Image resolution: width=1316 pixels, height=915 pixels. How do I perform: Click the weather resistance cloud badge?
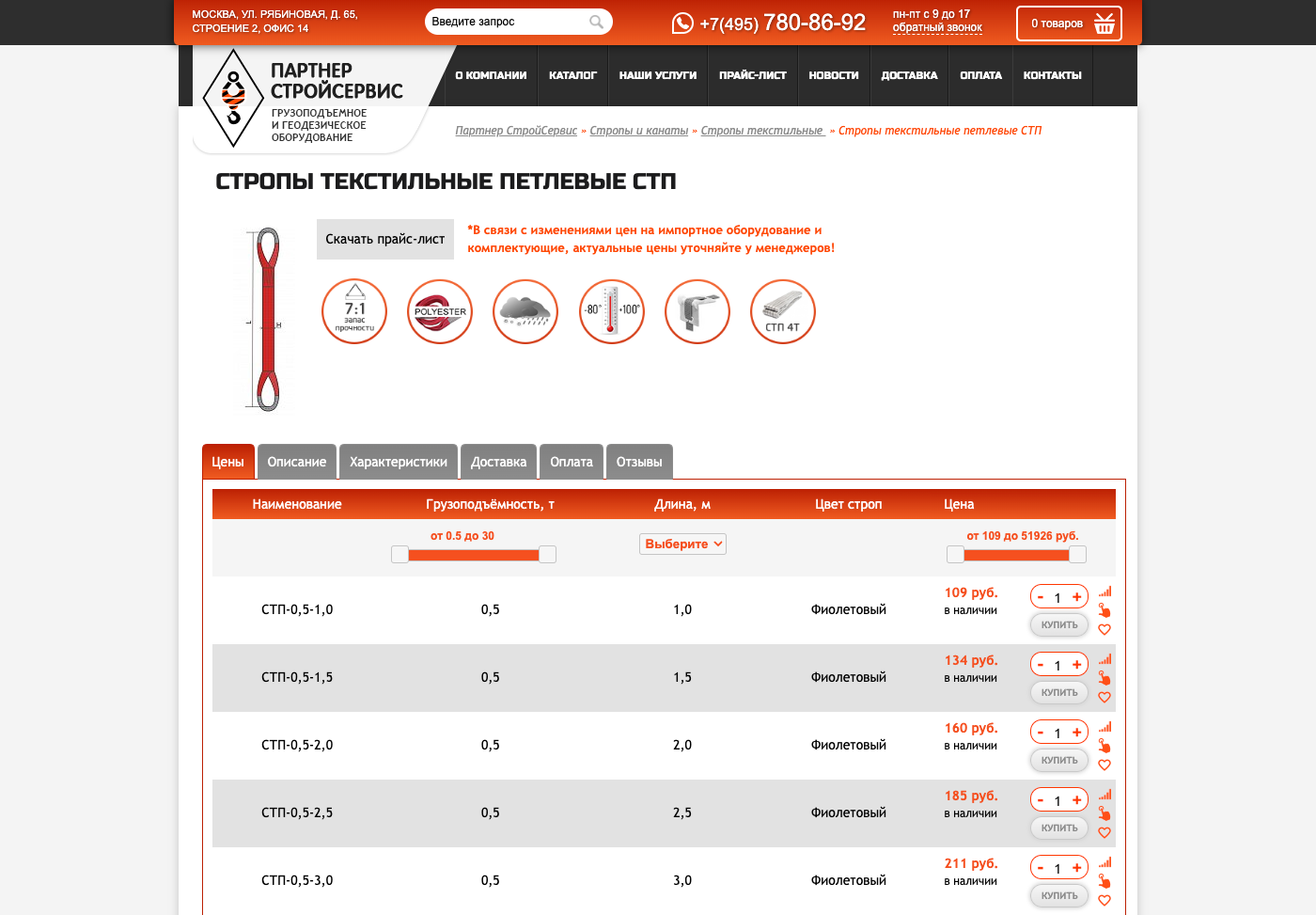click(x=525, y=312)
